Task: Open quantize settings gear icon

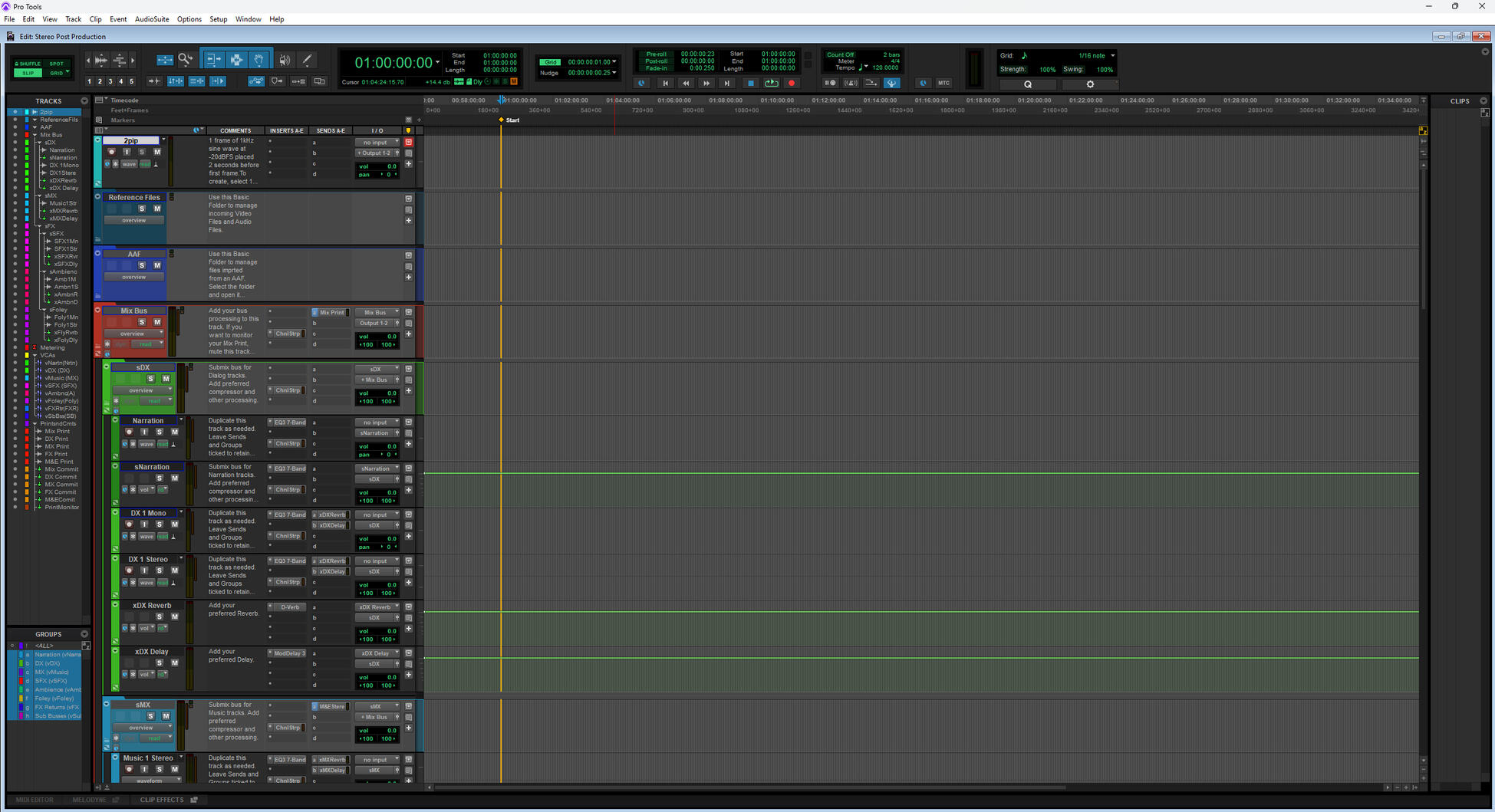Action: click(x=1090, y=84)
